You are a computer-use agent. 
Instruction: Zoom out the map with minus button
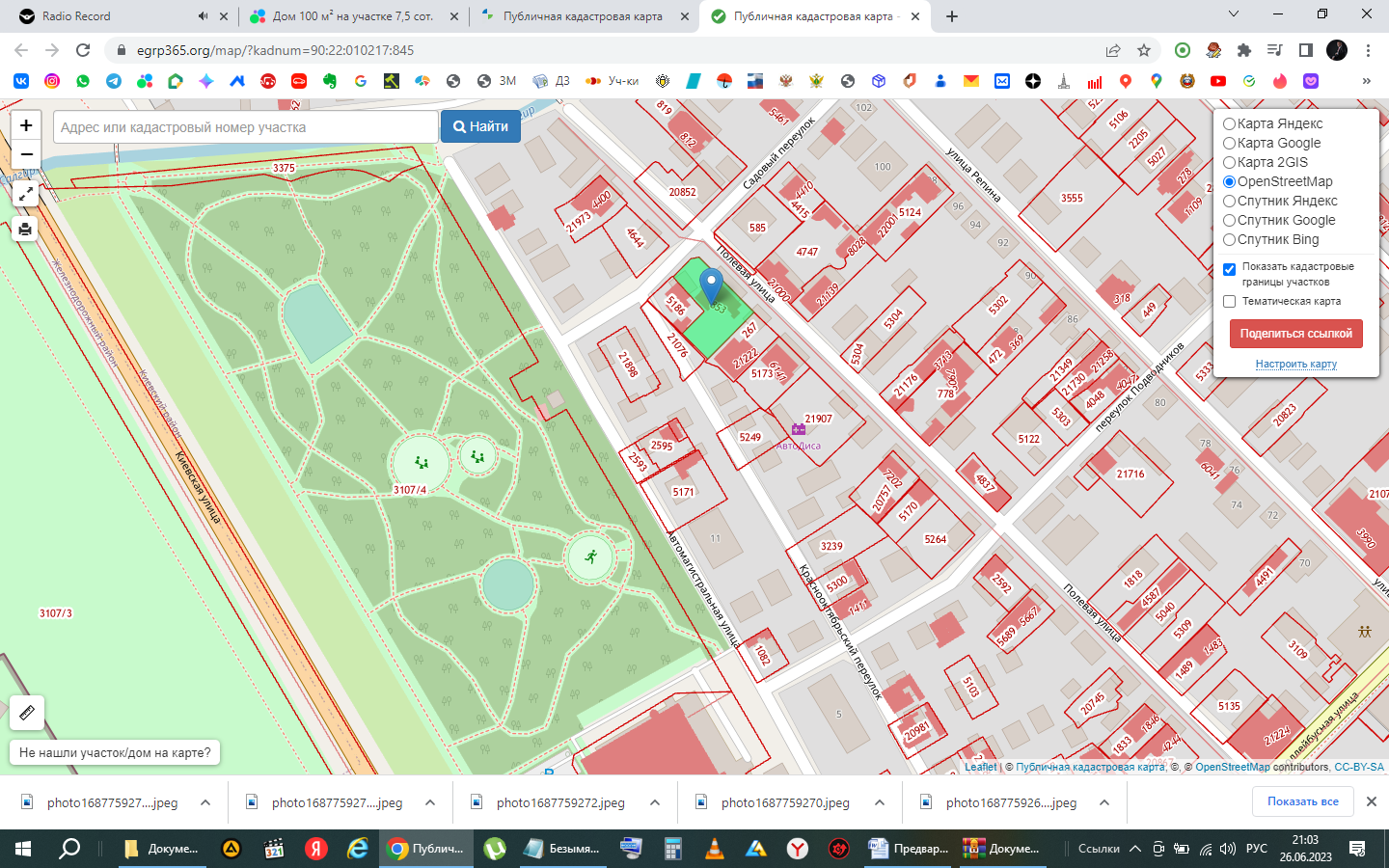[x=26, y=154]
